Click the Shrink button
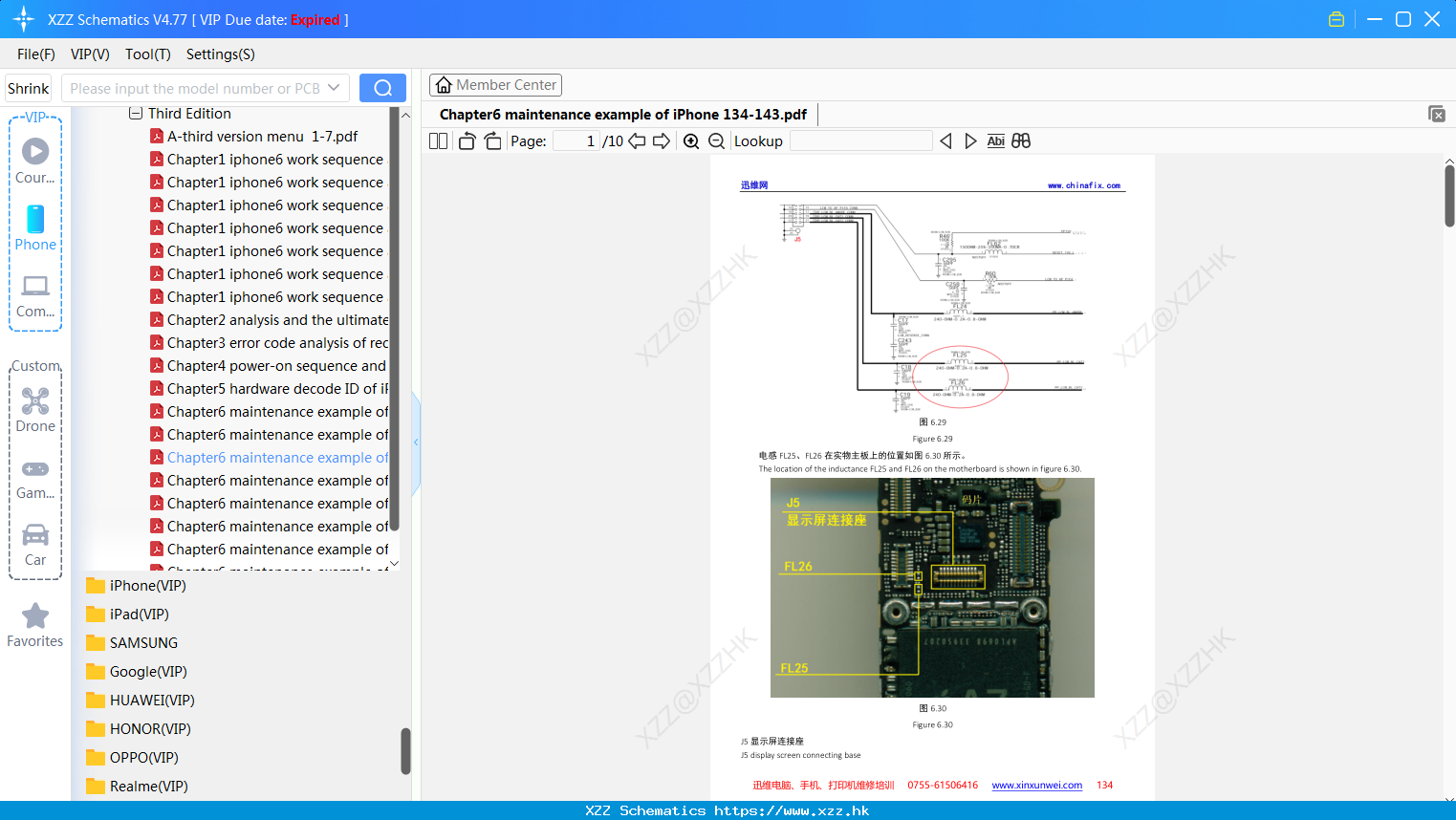The image size is (1456, 820). pos(28,88)
